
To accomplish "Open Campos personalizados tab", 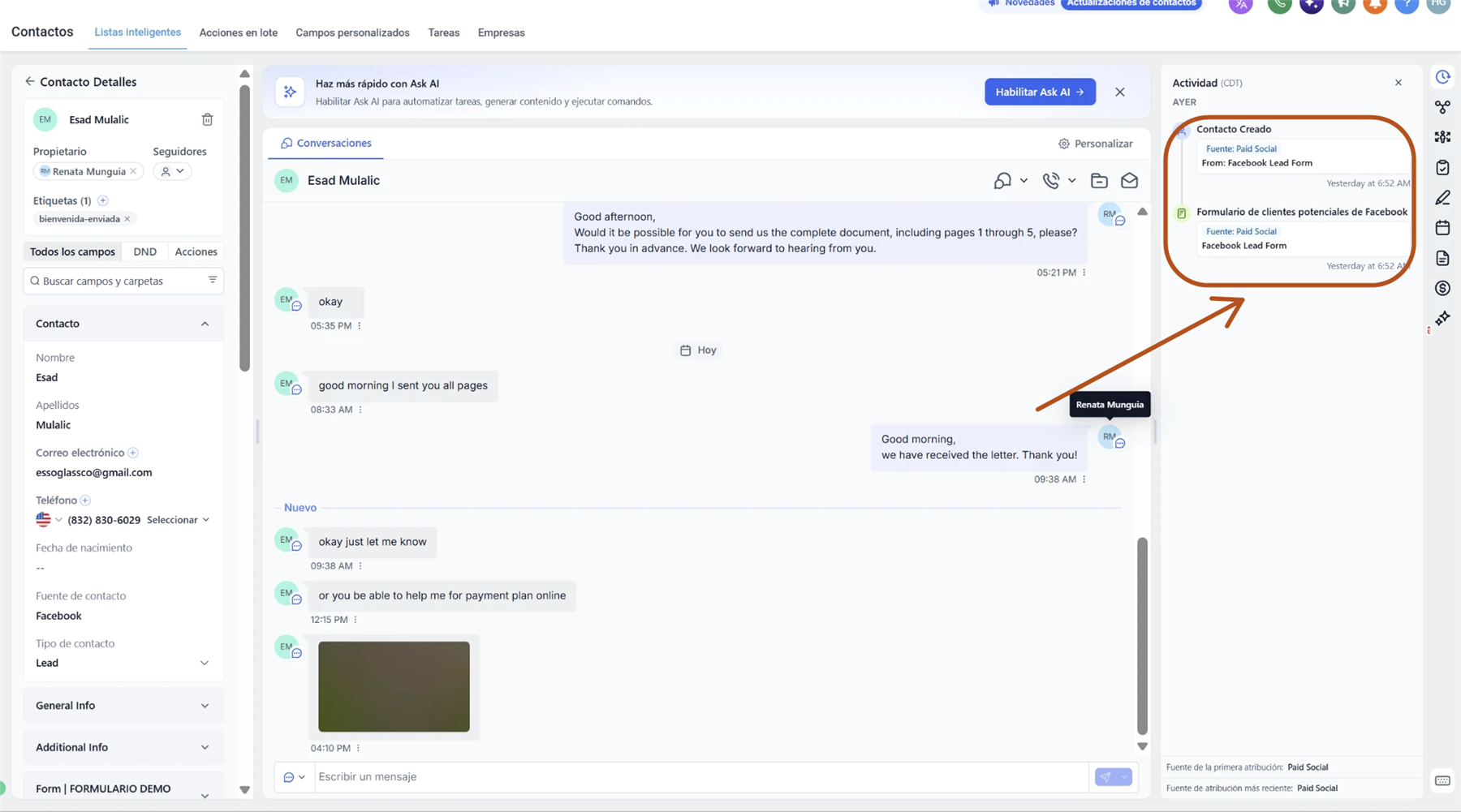I will (x=352, y=32).
